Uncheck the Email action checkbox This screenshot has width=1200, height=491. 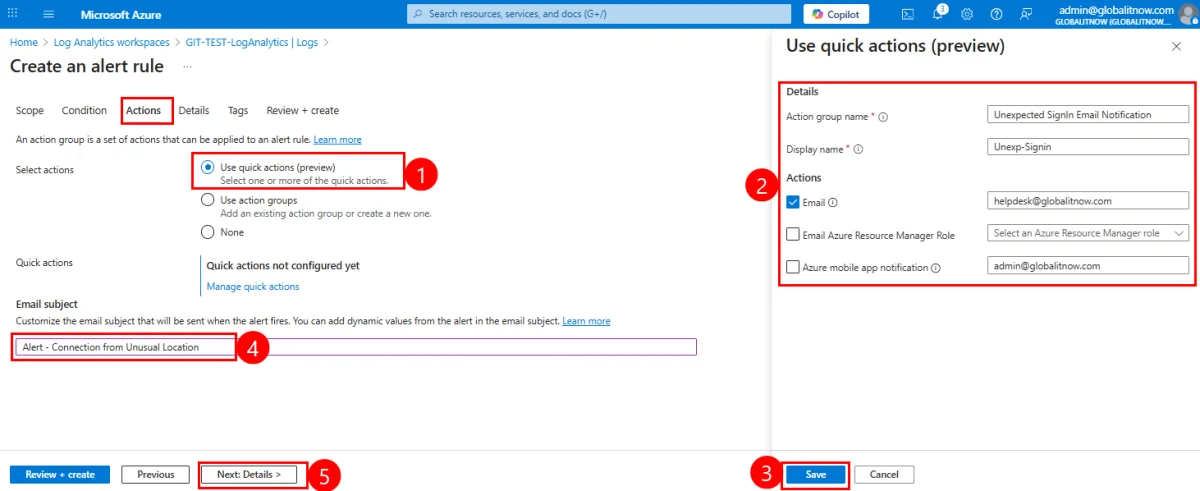tap(793, 202)
